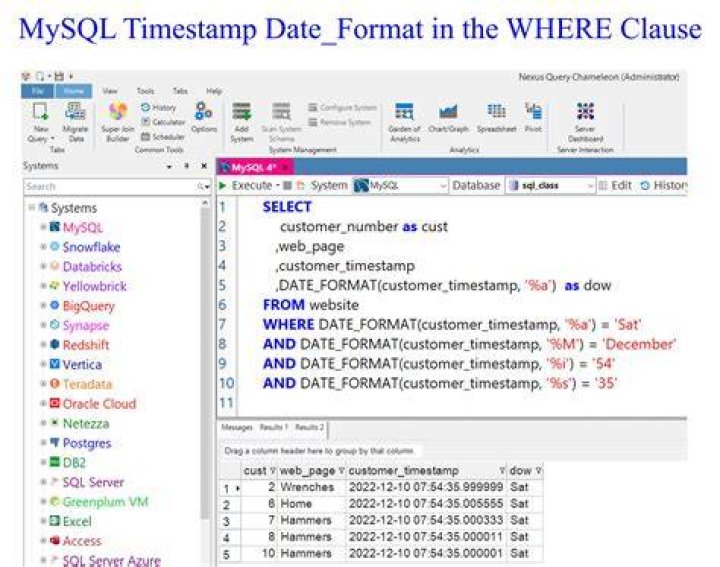Expand the Databricks tree node
The height and width of the screenshot is (567, 720).
(43, 266)
